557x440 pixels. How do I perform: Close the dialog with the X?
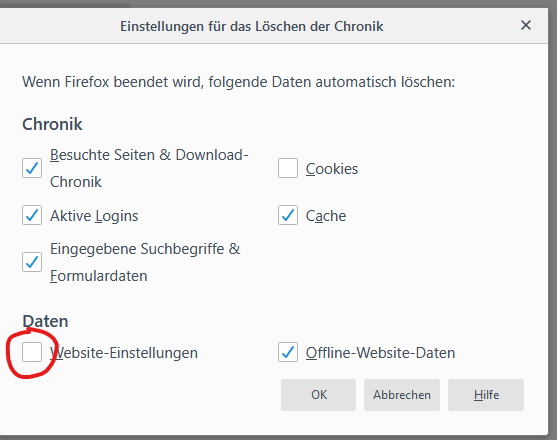526,25
